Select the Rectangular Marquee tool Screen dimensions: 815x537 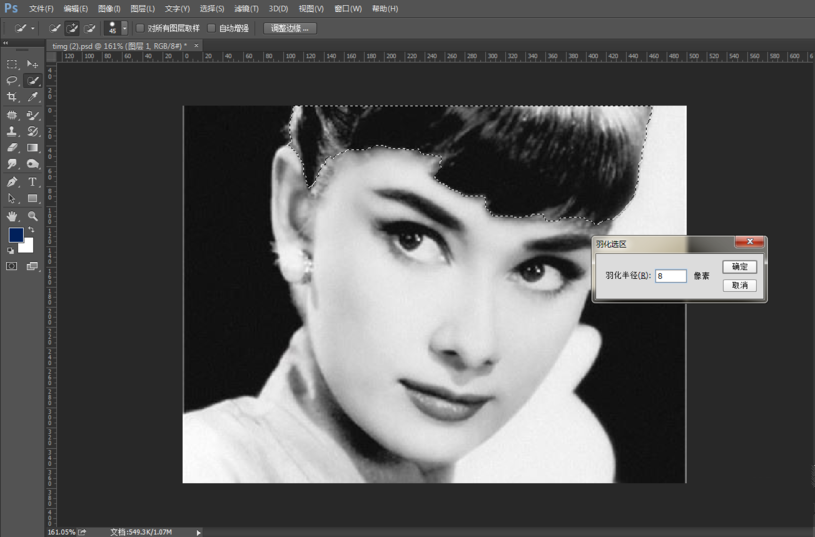[x=12, y=64]
